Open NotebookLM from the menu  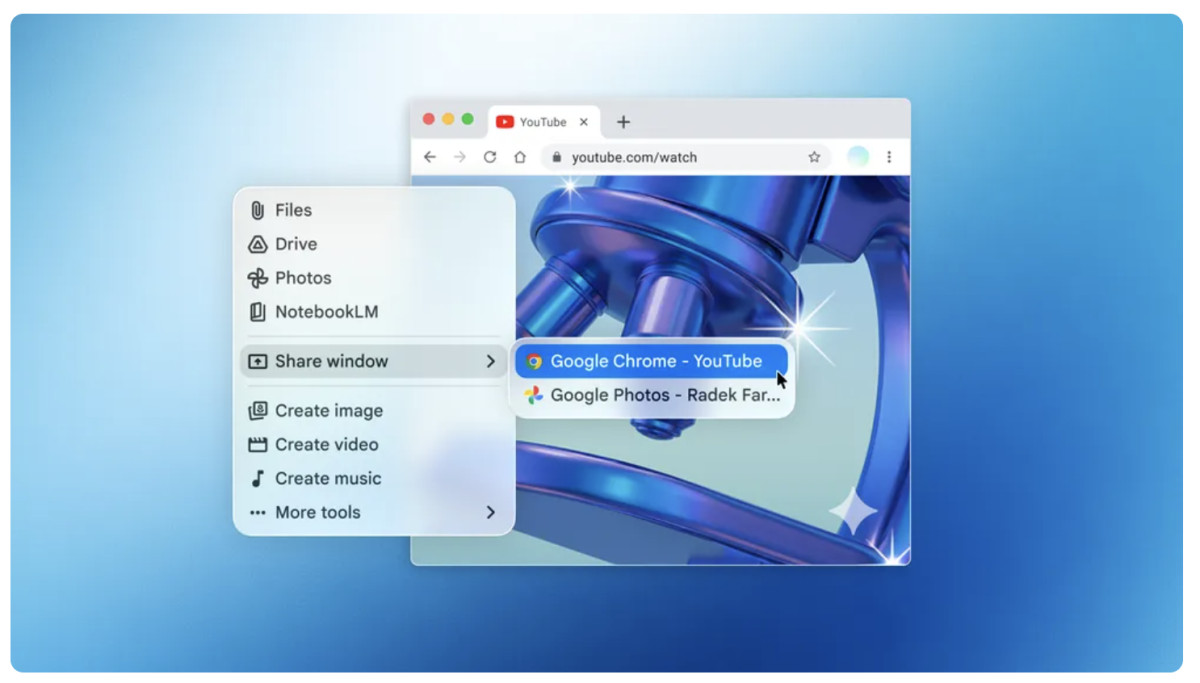click(326, 312)
